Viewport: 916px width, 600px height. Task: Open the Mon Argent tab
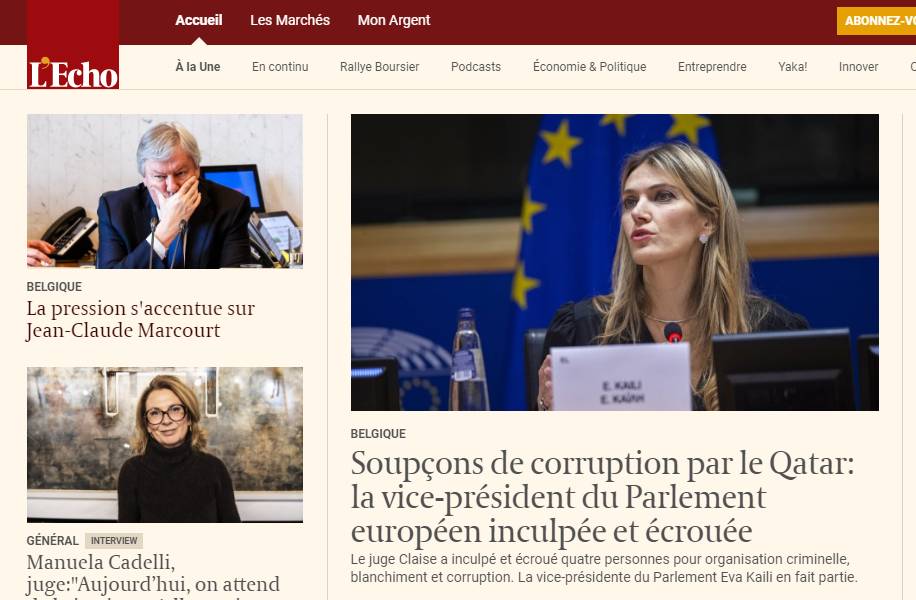pos(394,20)
